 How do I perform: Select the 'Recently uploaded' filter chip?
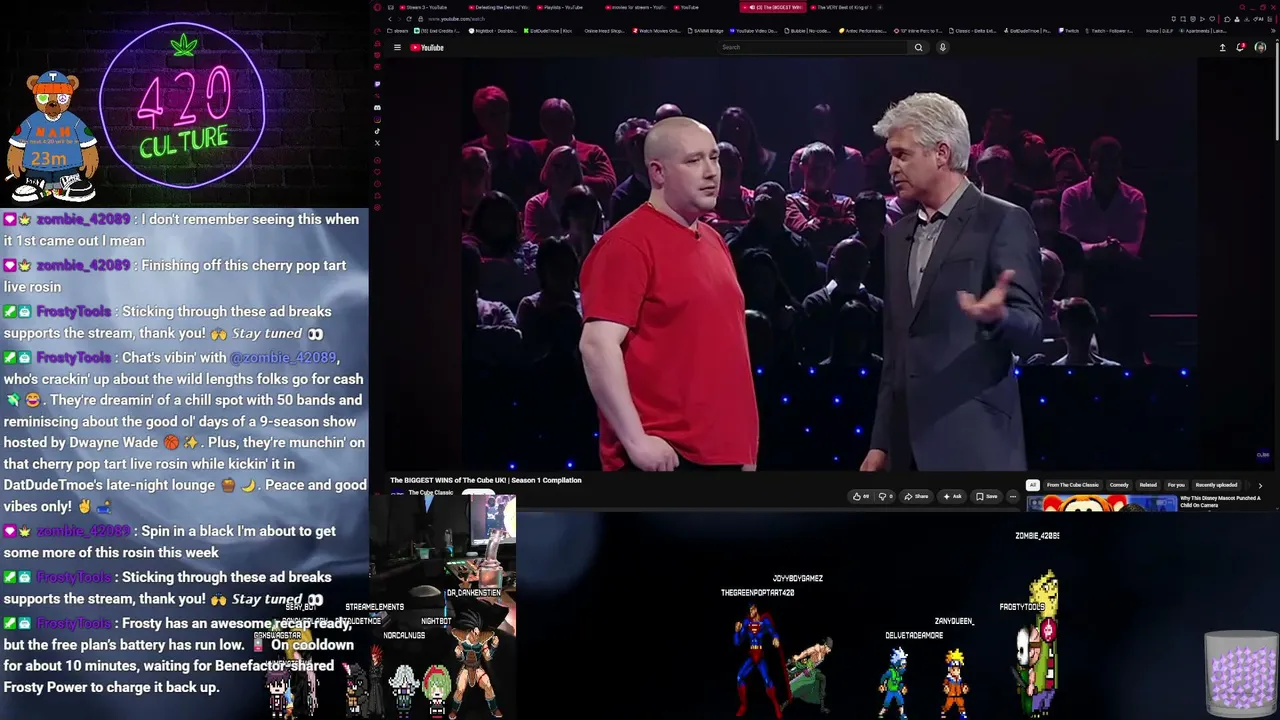click(x=1216, y=485)
